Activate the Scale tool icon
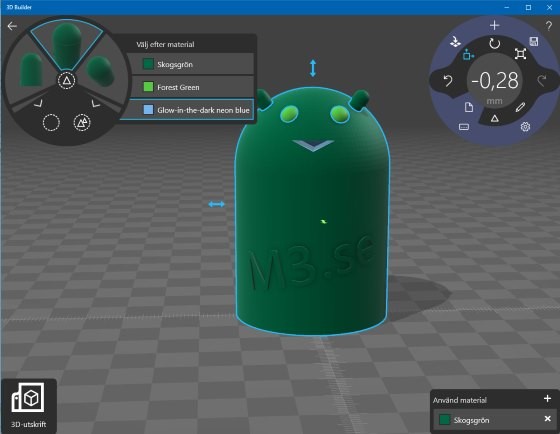The width and height of the screenshot is (560, 434). [520, 54]
